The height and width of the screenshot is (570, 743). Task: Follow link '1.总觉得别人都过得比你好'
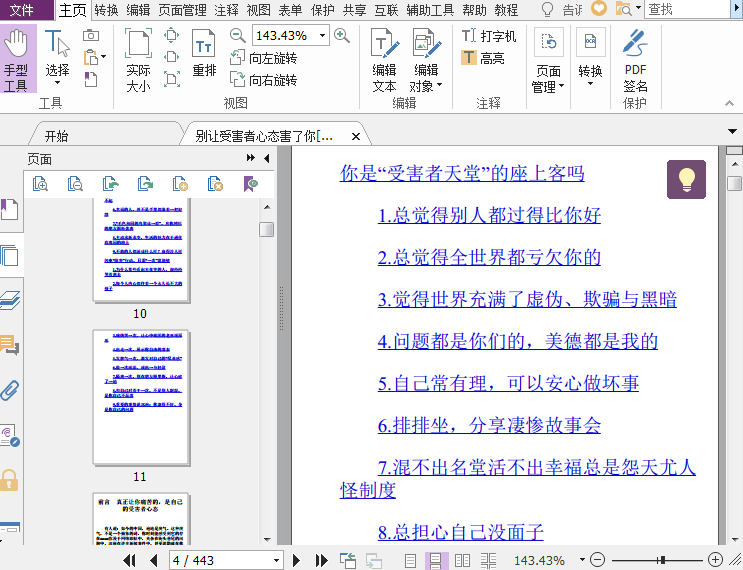coord(489,216)
